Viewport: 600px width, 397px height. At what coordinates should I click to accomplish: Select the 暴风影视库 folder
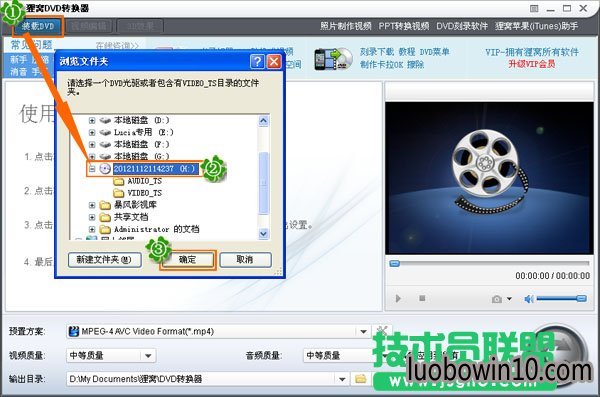(135, 205)
